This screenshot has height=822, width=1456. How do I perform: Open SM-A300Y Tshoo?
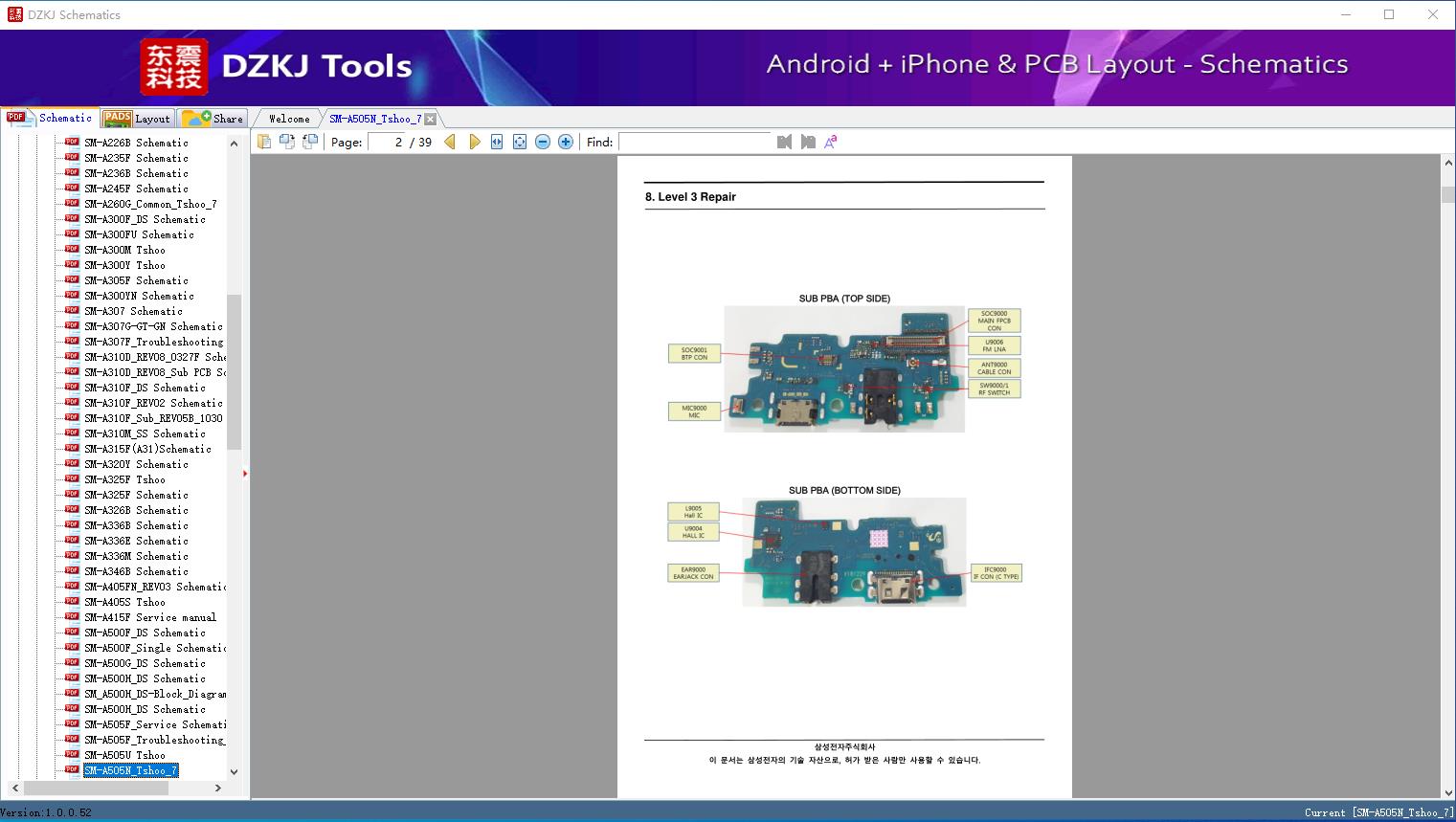point(124,265)
